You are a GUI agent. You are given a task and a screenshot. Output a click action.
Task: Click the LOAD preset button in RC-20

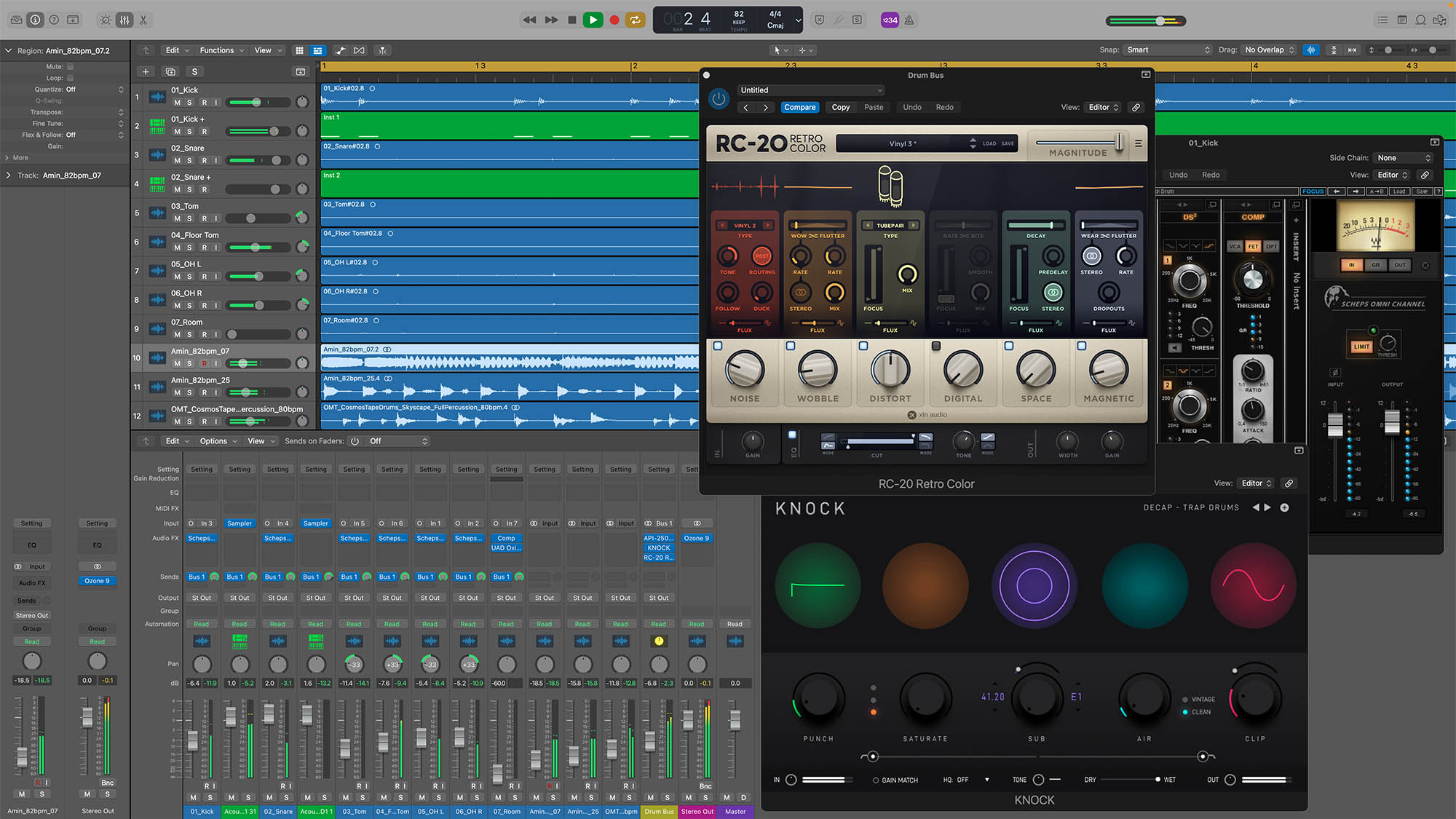pos(989,143)
